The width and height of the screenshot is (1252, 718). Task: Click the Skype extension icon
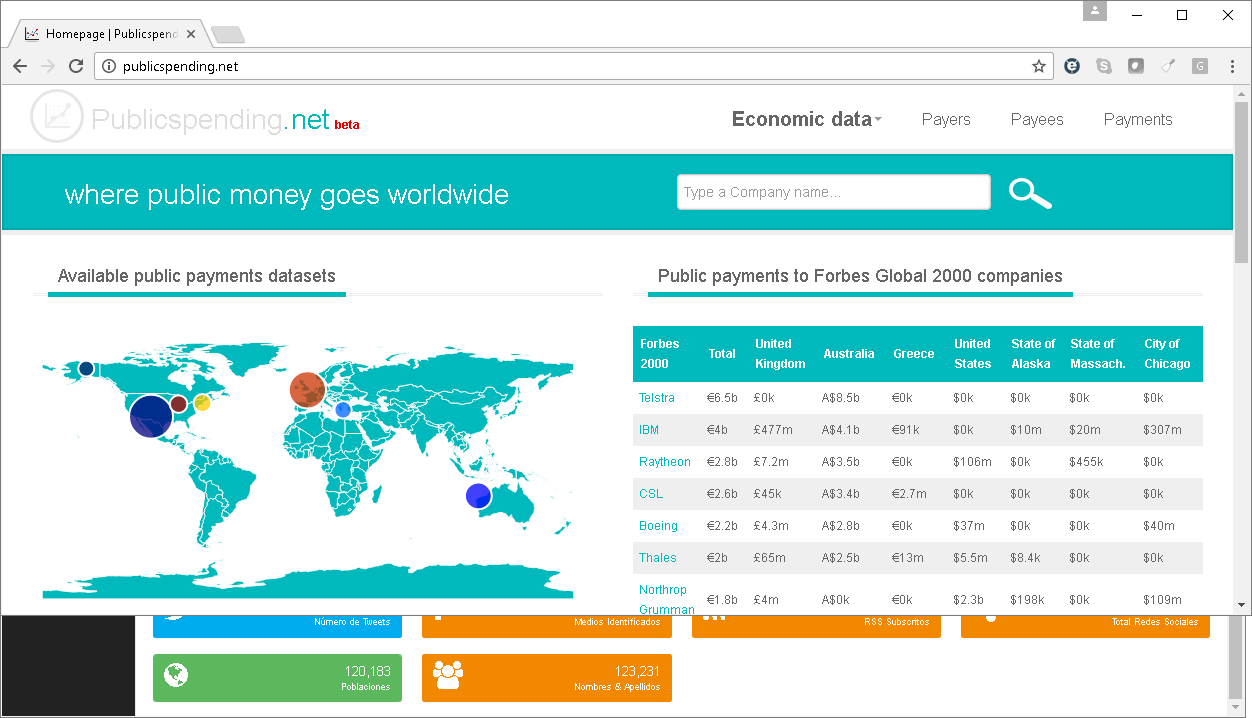[1104, 66]
